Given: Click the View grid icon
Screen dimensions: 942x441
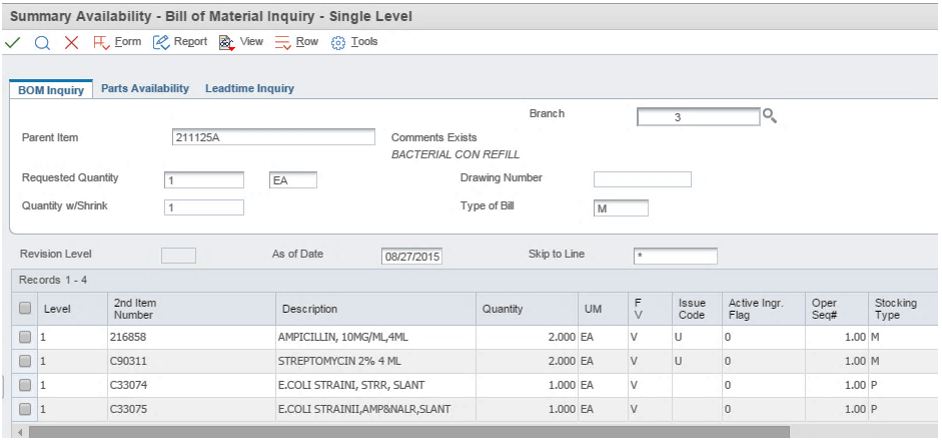Looking at the screenshot, I should [226, 43].
